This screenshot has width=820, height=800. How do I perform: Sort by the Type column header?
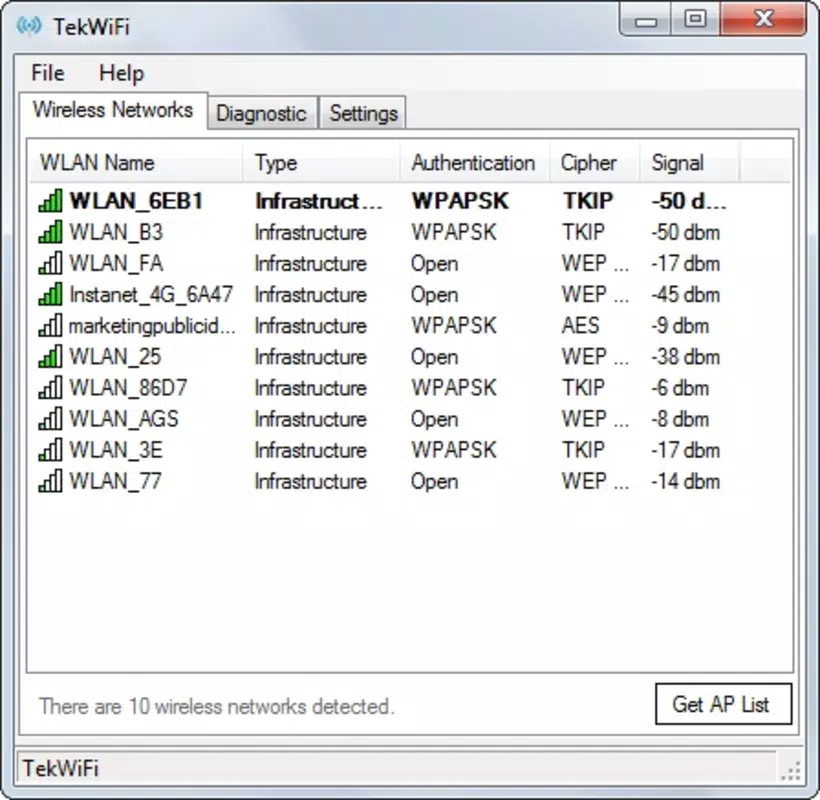(321, 163)
